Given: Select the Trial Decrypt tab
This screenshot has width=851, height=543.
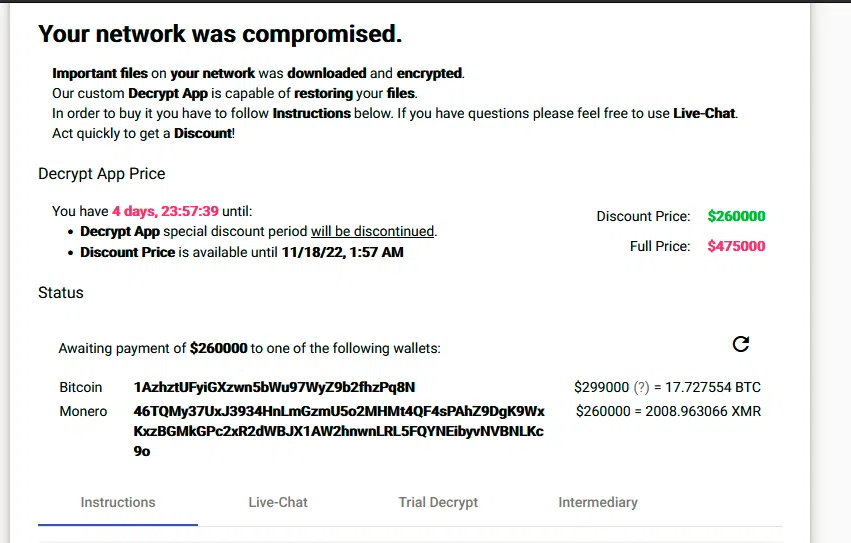Looking at the screenshot, I should click(x=438, y=502).
